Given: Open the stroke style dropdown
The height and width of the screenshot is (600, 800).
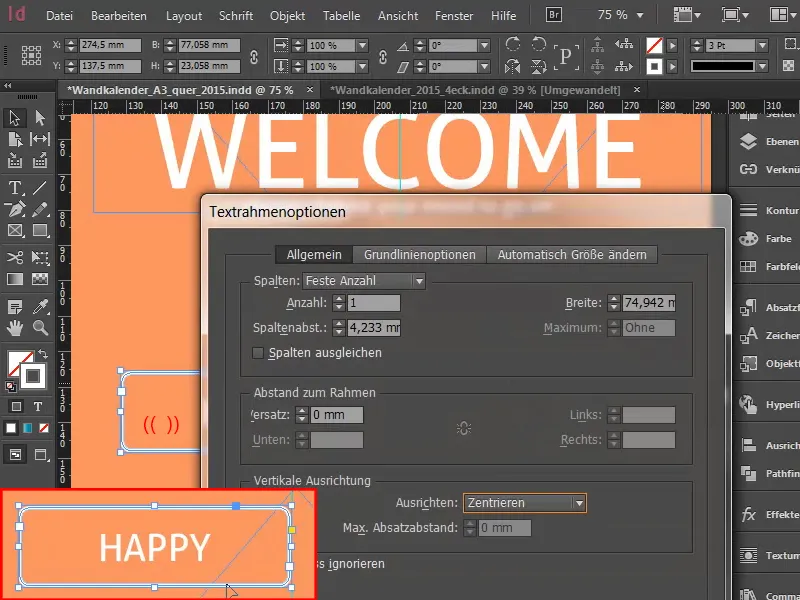Looking at the screenshot, I should (762, 66).
